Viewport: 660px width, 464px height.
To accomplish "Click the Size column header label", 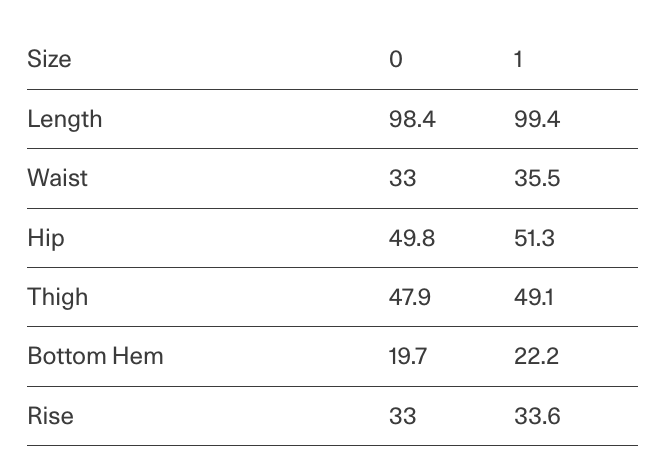I will 49,59.
